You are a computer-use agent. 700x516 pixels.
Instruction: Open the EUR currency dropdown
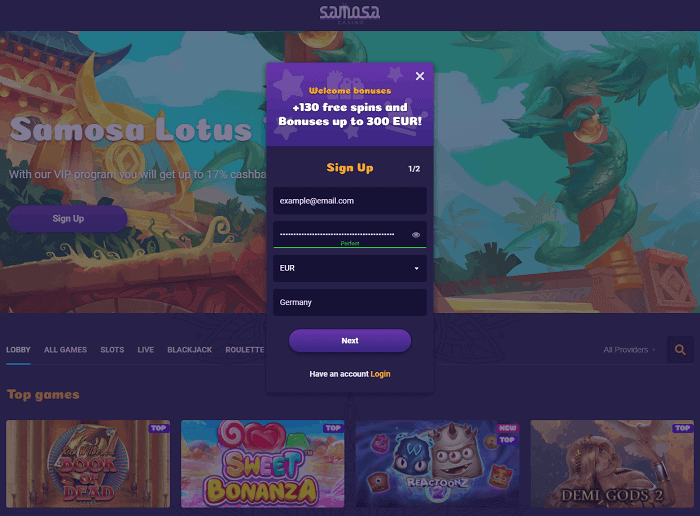click(350, 268)
